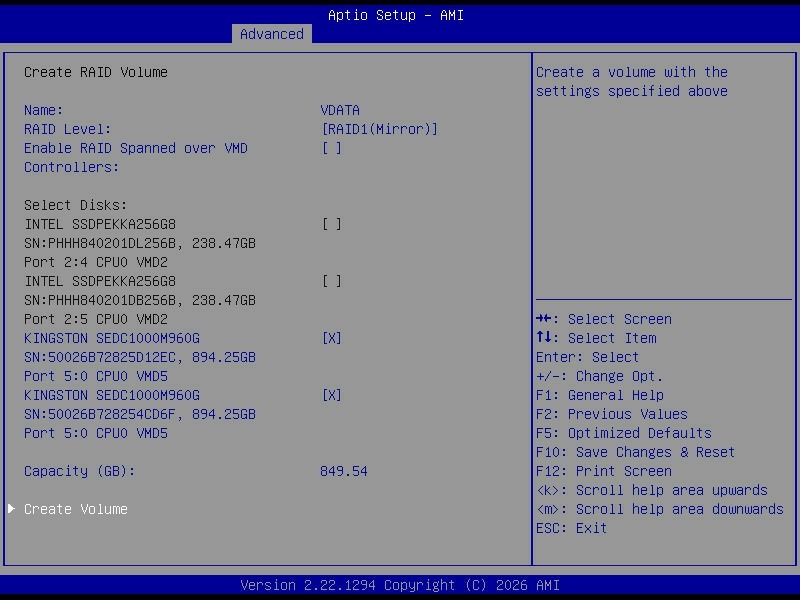Open the RAID1(Mirror) level dropdown
Viewport: 800px width, 600px height.
(380, 129)
